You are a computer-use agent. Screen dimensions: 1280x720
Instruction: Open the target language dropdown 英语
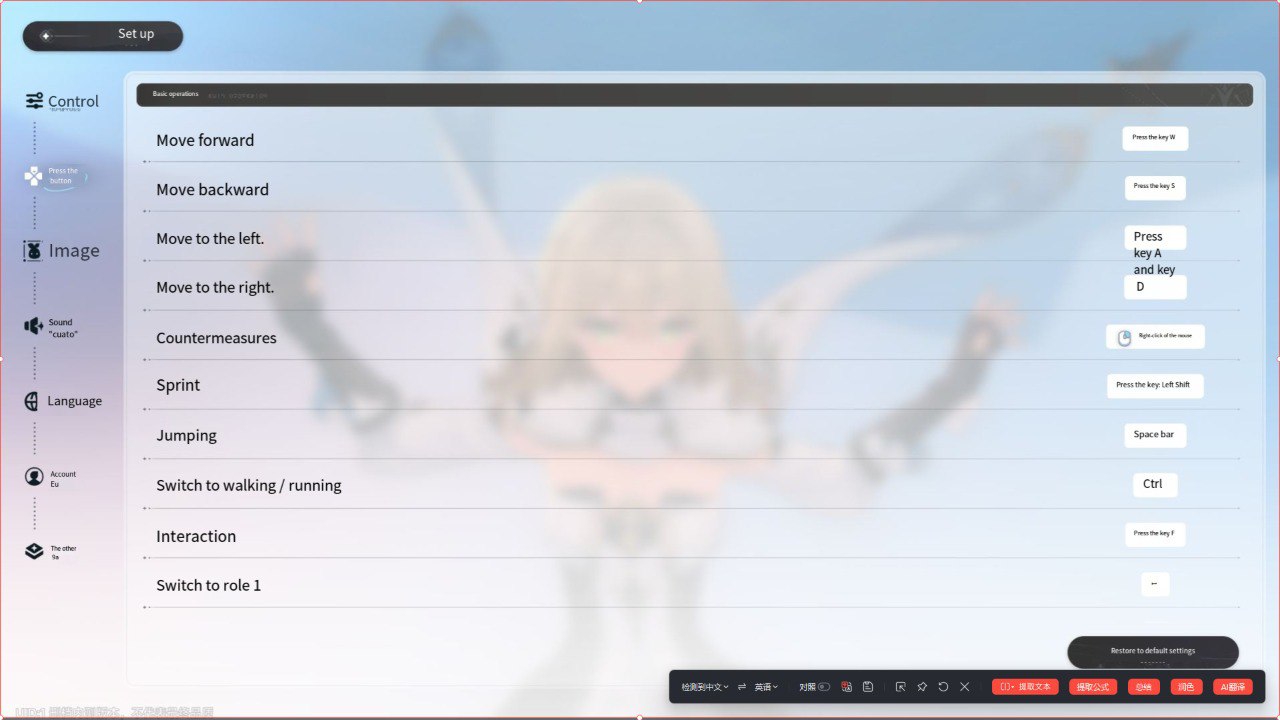(766, 687)
